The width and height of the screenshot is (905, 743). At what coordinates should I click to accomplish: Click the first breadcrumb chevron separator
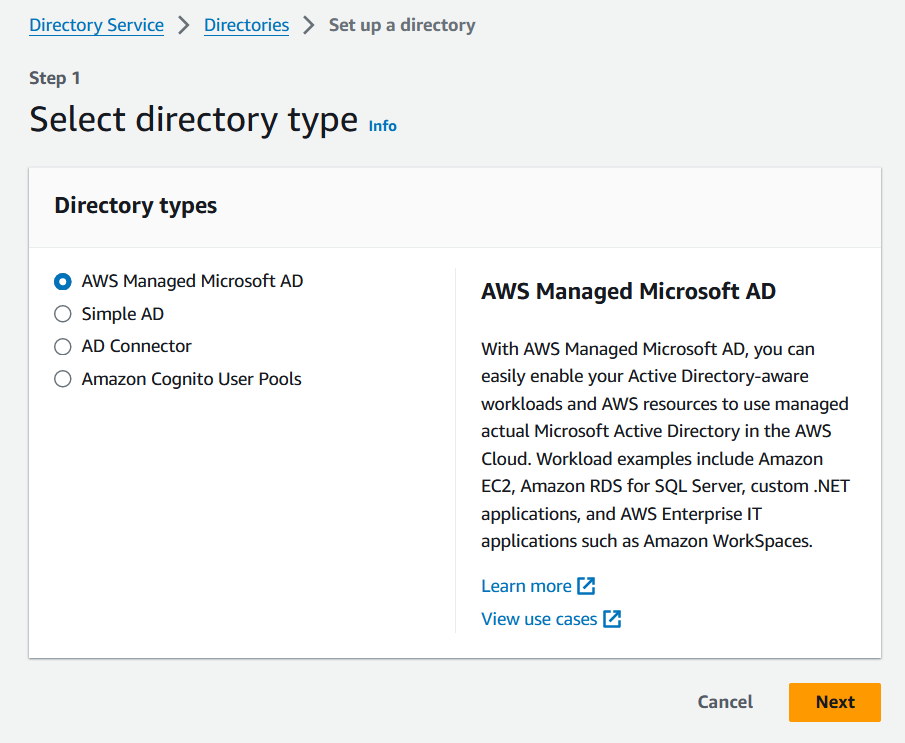[x=184, y=25]
